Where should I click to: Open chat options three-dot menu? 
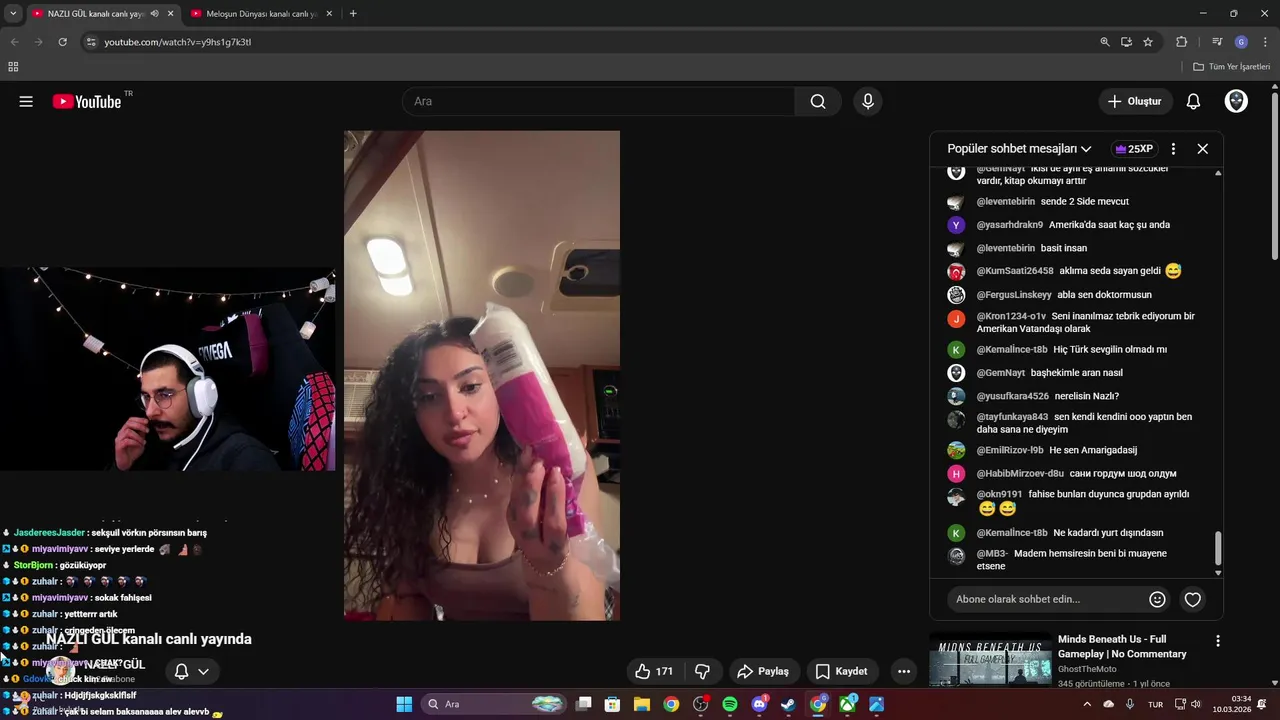click(x=1173, y=149)
